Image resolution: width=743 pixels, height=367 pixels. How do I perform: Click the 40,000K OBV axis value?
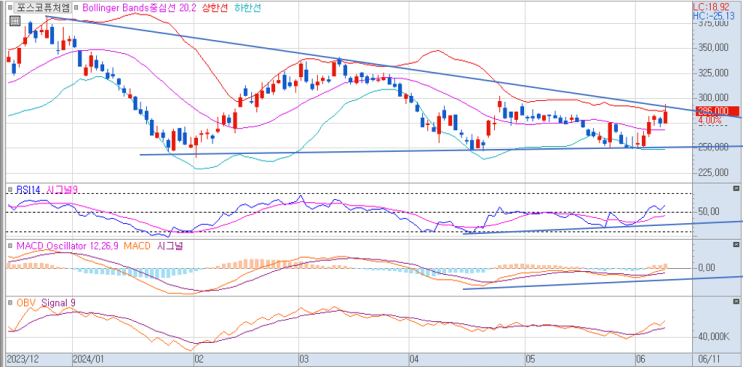click(x=713, y=337)
